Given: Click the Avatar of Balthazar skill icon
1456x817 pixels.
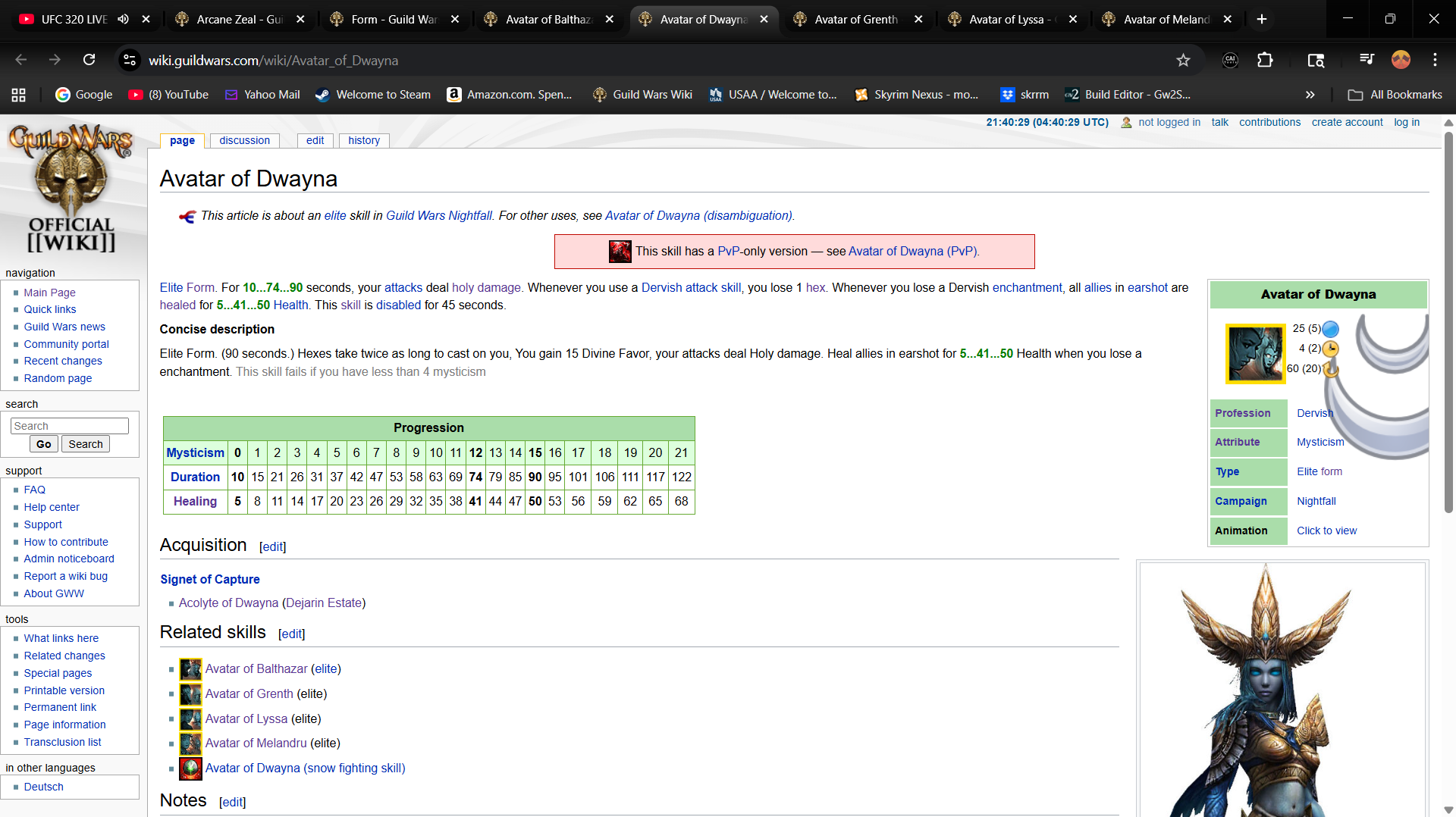Looking at the screenshot, I should (190, 669).
